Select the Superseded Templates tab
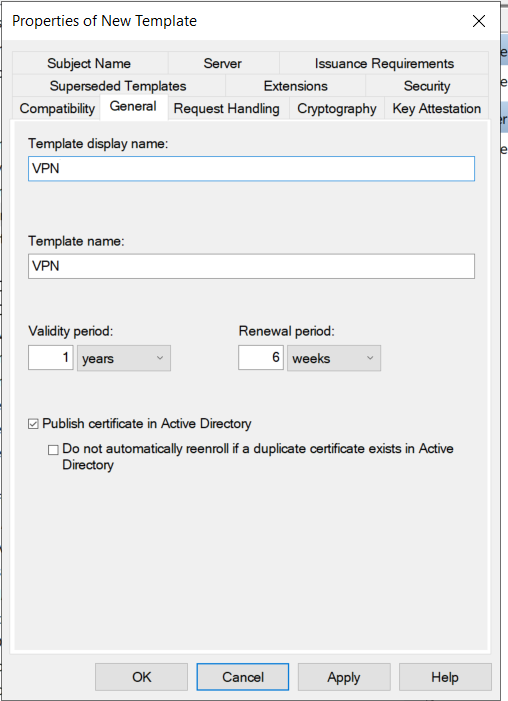Image resolution: width=508 pixels, height=701 pixels. coord(119,85)
